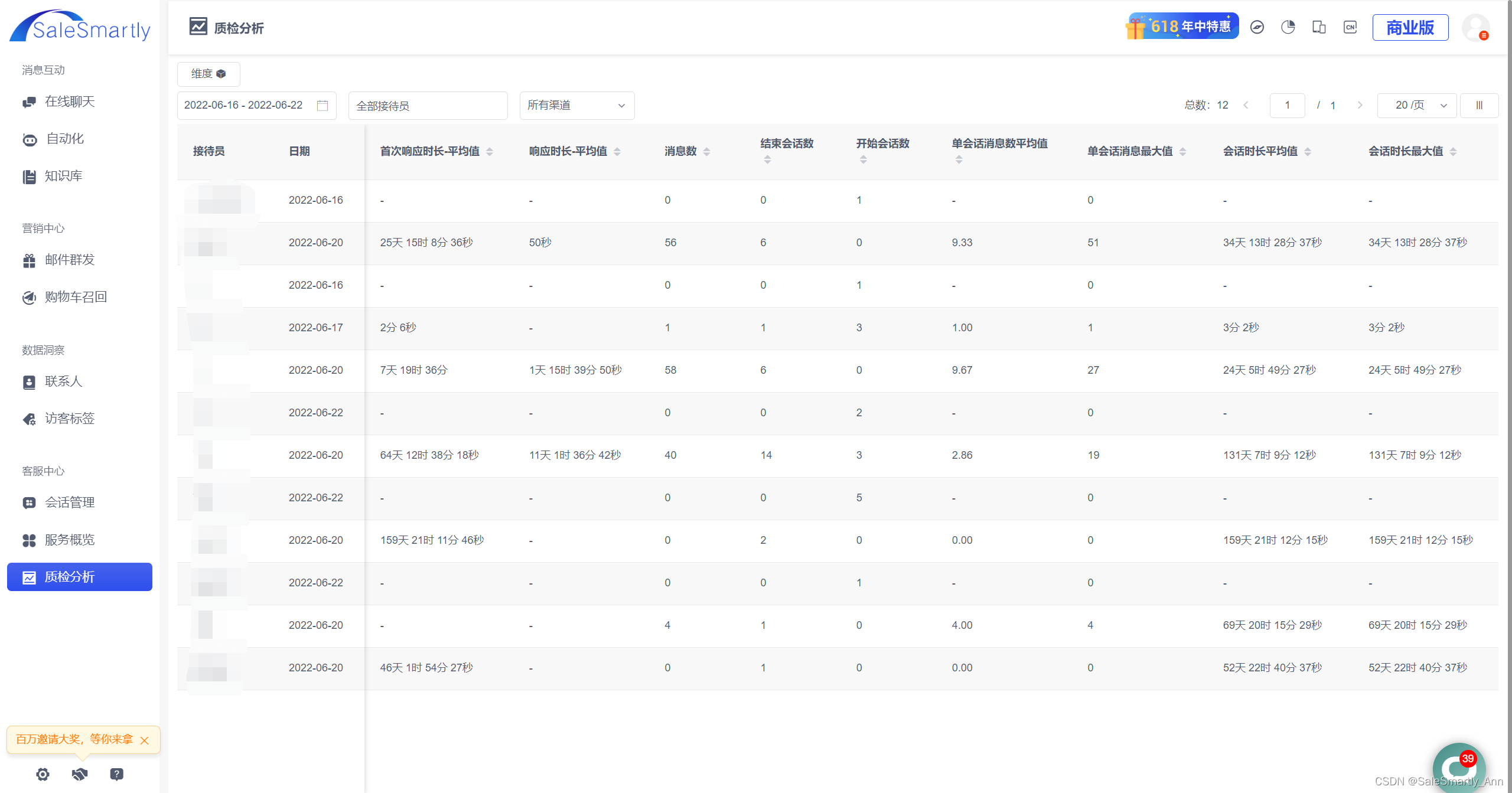This screenshot has height=793, width=1512.
Task: Click the devices icon in top bar
Action: pyautogui.click(x=1319, y=27)
